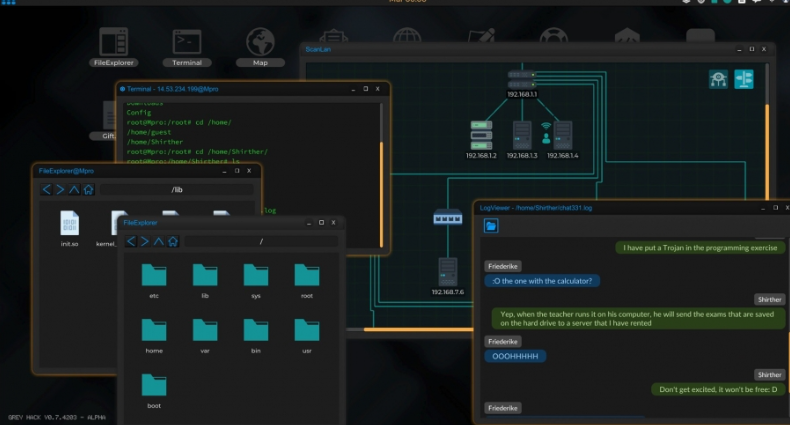
Task: Click message 'I have put a Trojan in the programming exercise'
Action: [x=700, y=248]
